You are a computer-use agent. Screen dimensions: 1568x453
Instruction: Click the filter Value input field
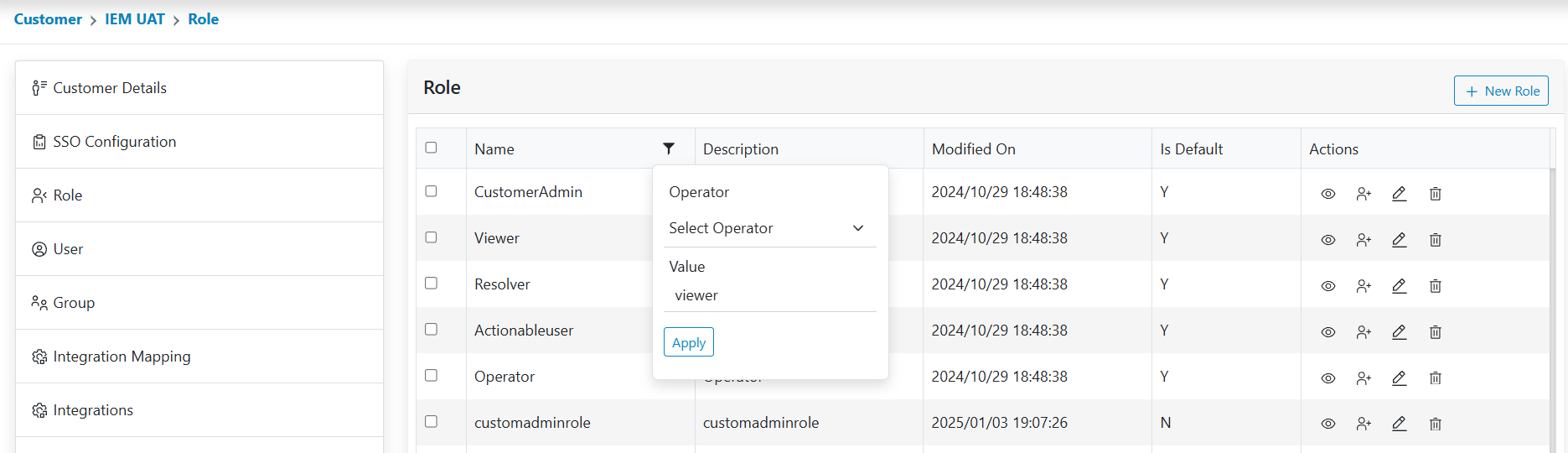[769, 295]
